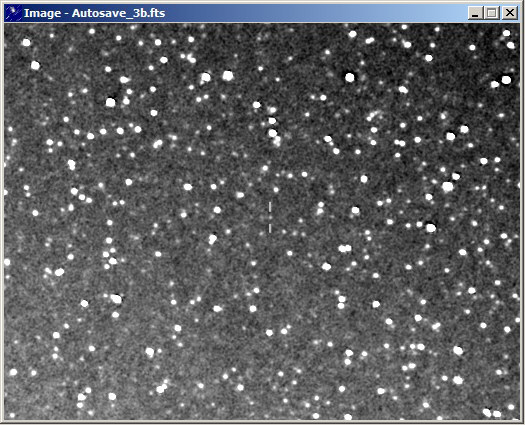
Task: Click the large star just below the top-left corner star
Action: click(x=35, y=65)
